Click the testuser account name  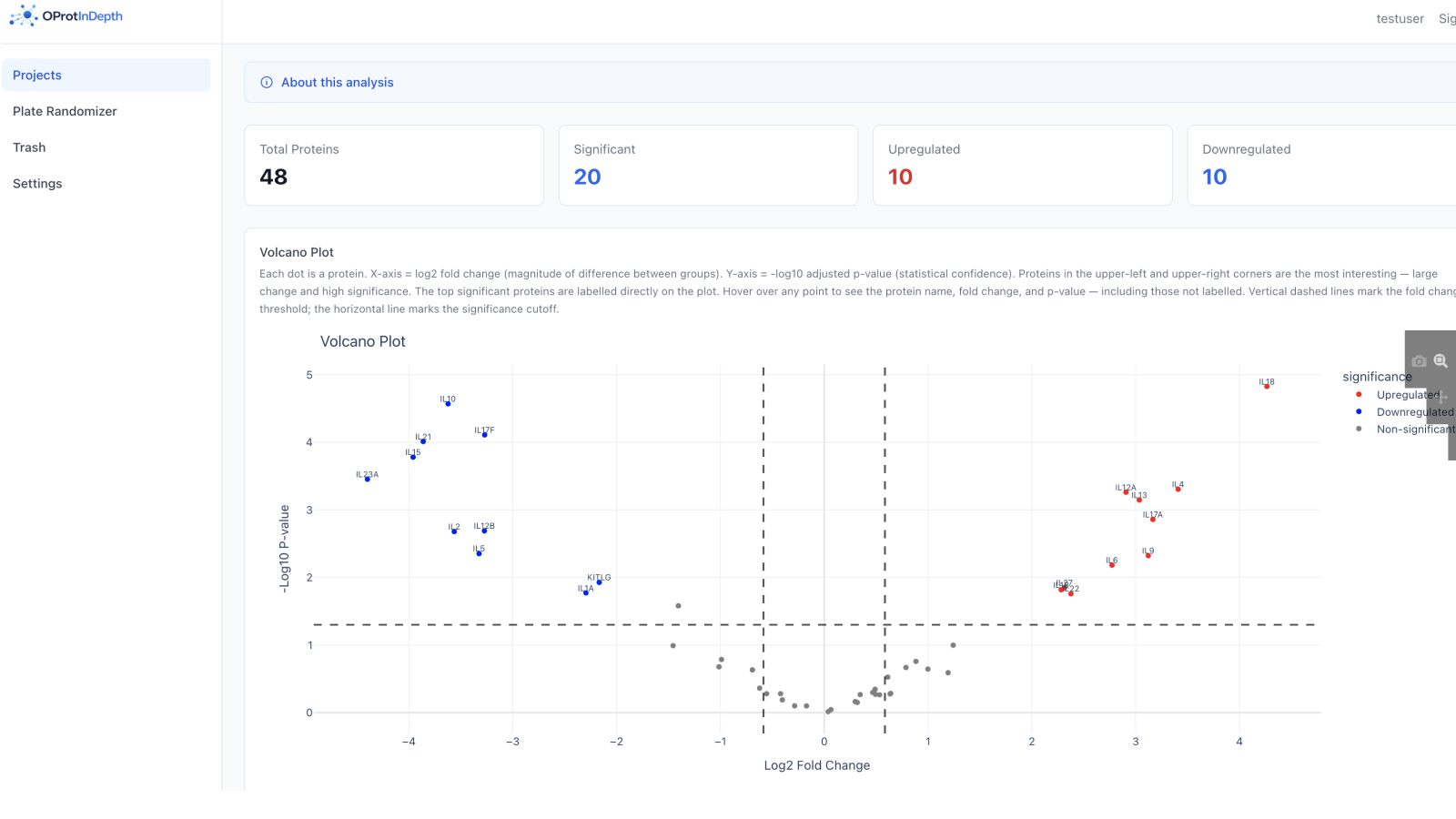pos(1400,18)
